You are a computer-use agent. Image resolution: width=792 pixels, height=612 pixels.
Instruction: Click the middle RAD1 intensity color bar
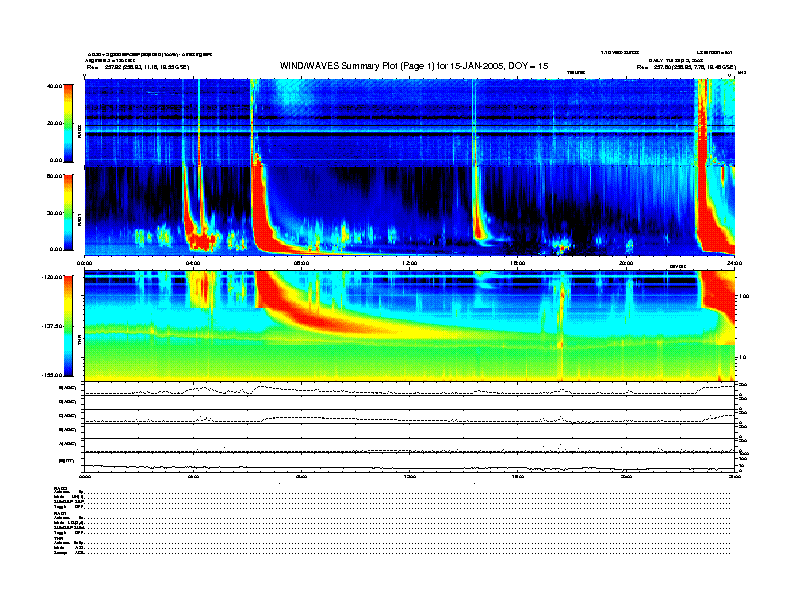(68, 212)
